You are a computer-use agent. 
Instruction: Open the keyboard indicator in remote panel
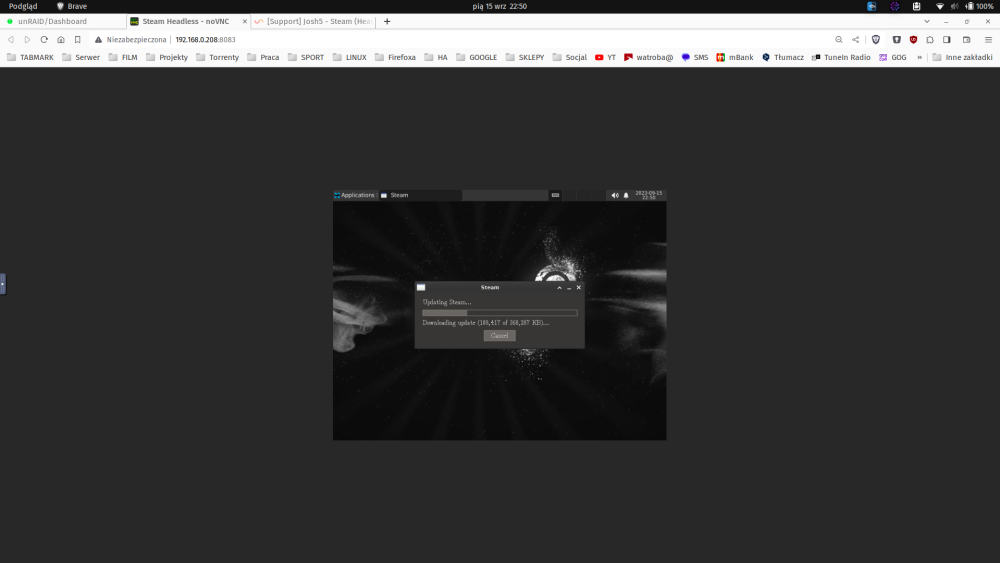pyautogui.click(x=555, y=195)
